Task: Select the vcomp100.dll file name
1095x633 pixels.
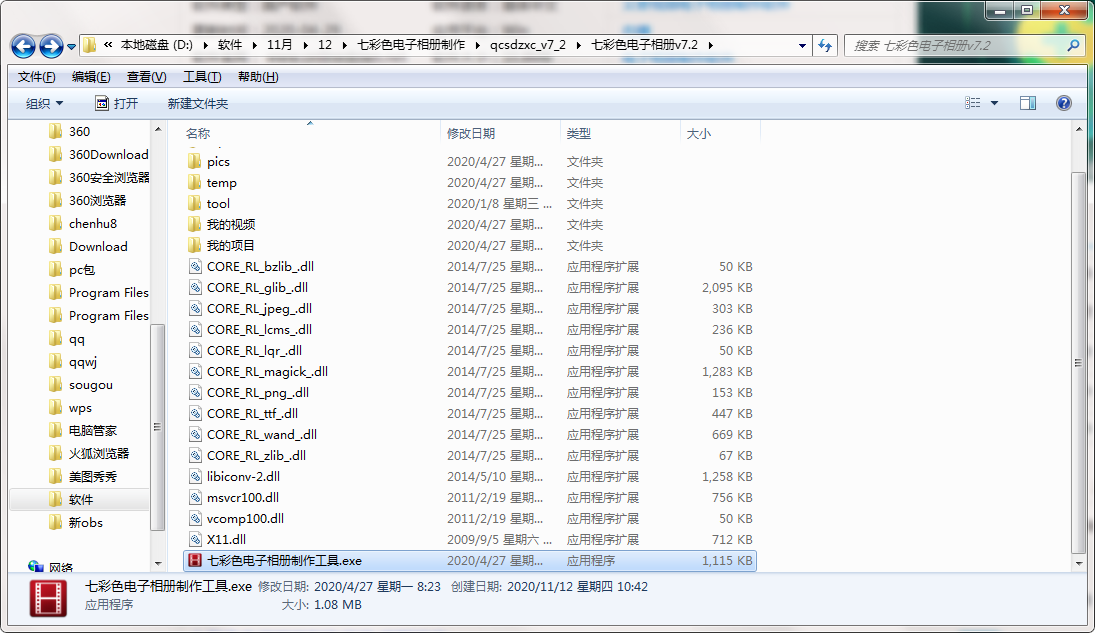Action: [x=245, y=518]
